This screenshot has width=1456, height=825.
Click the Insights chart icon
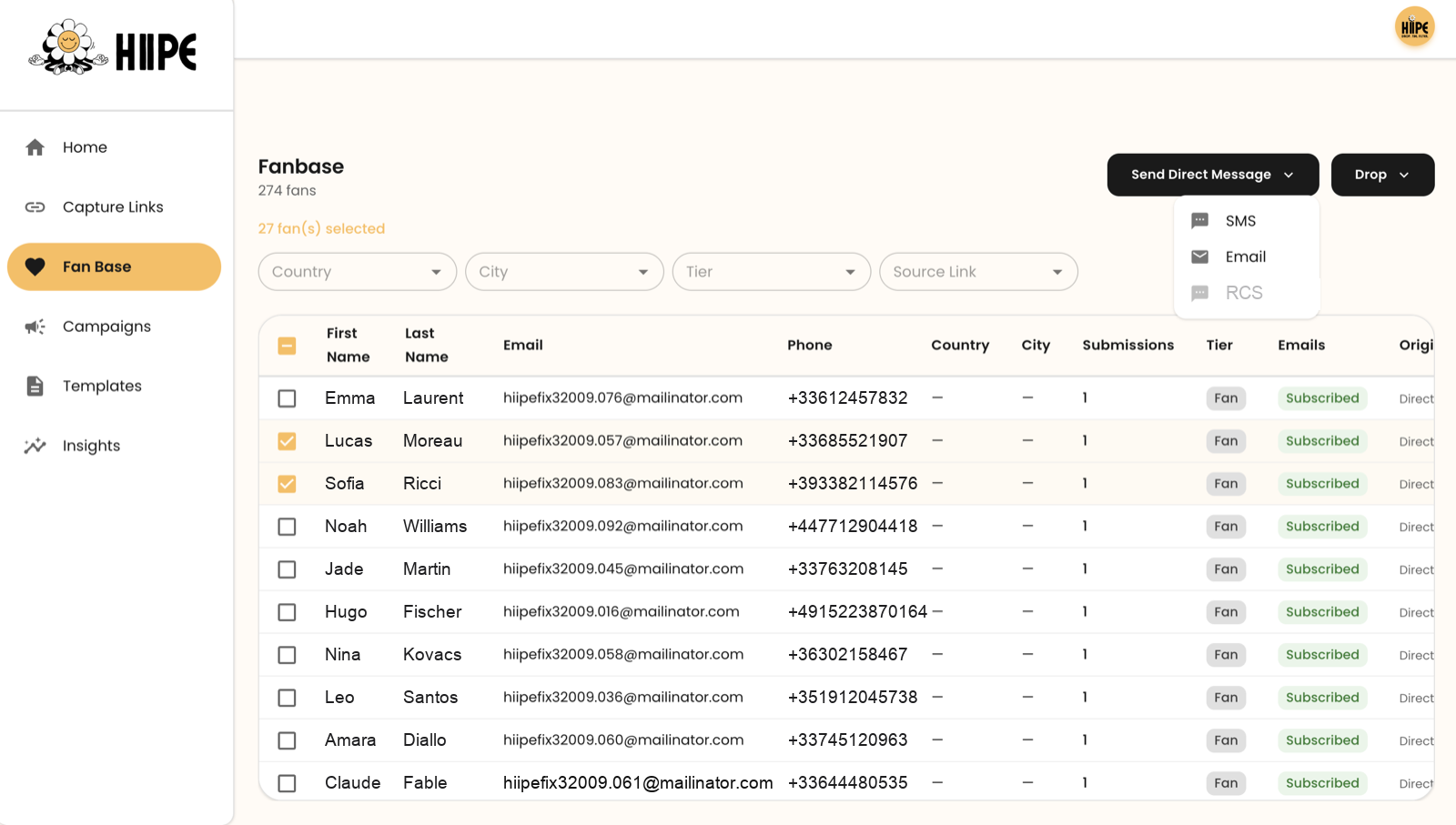point(35,446)
